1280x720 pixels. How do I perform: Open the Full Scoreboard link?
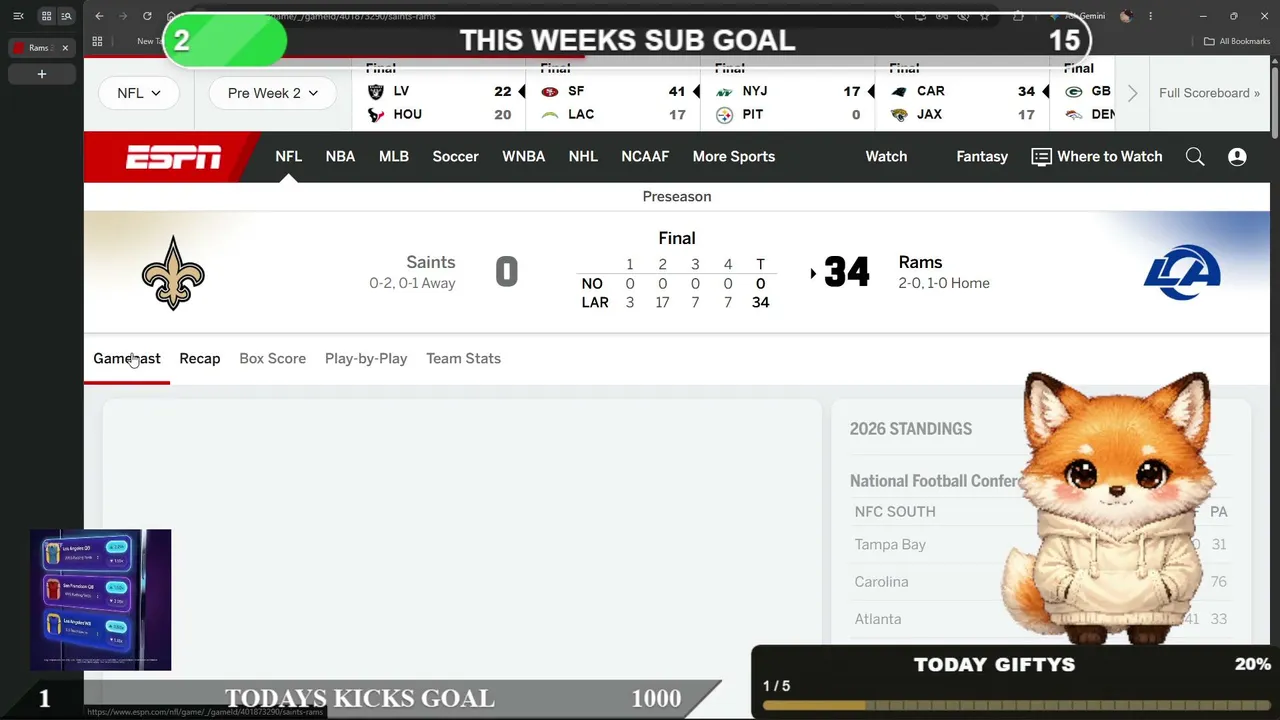point(1209,93)
